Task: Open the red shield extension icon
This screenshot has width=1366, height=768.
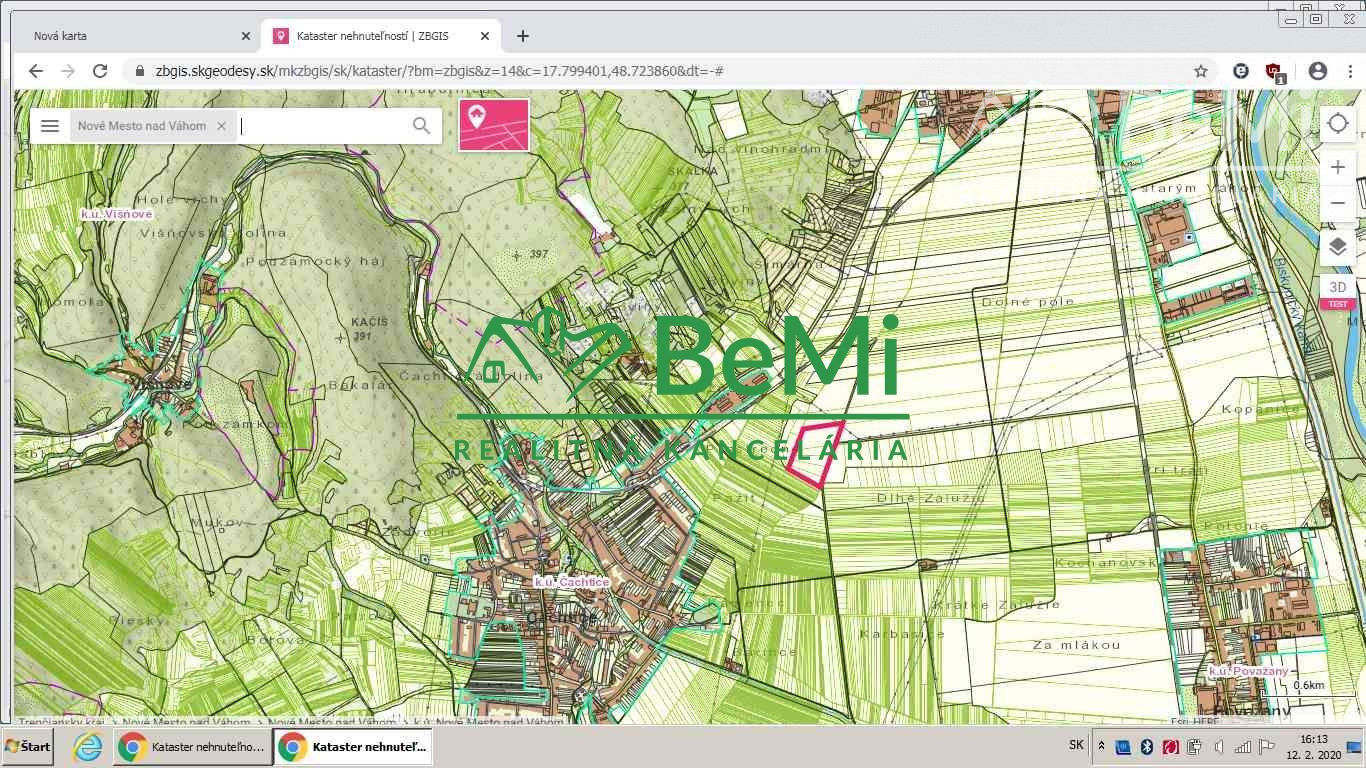Action: pos(1274,72)
